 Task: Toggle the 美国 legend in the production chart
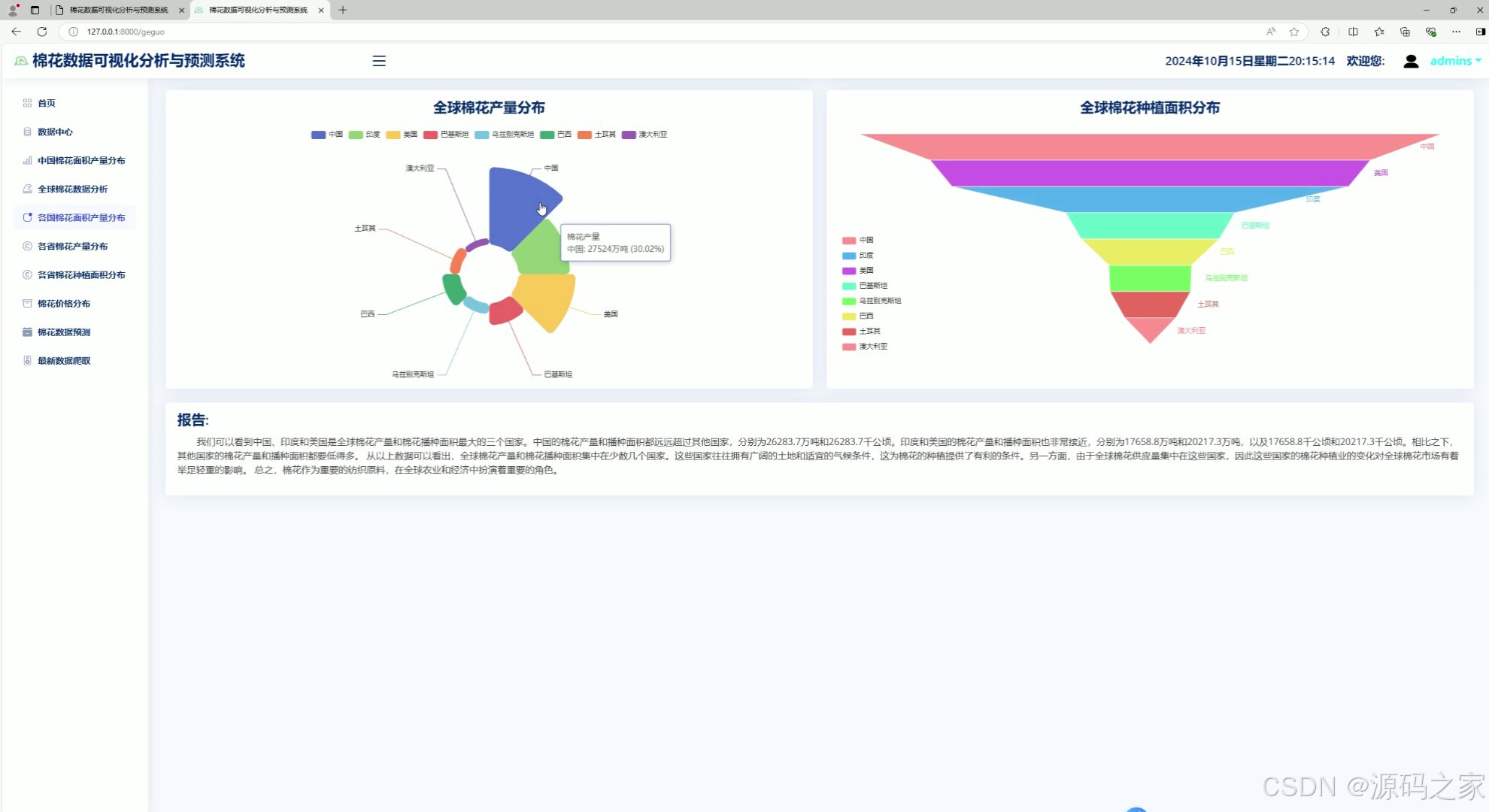(393, 135)
